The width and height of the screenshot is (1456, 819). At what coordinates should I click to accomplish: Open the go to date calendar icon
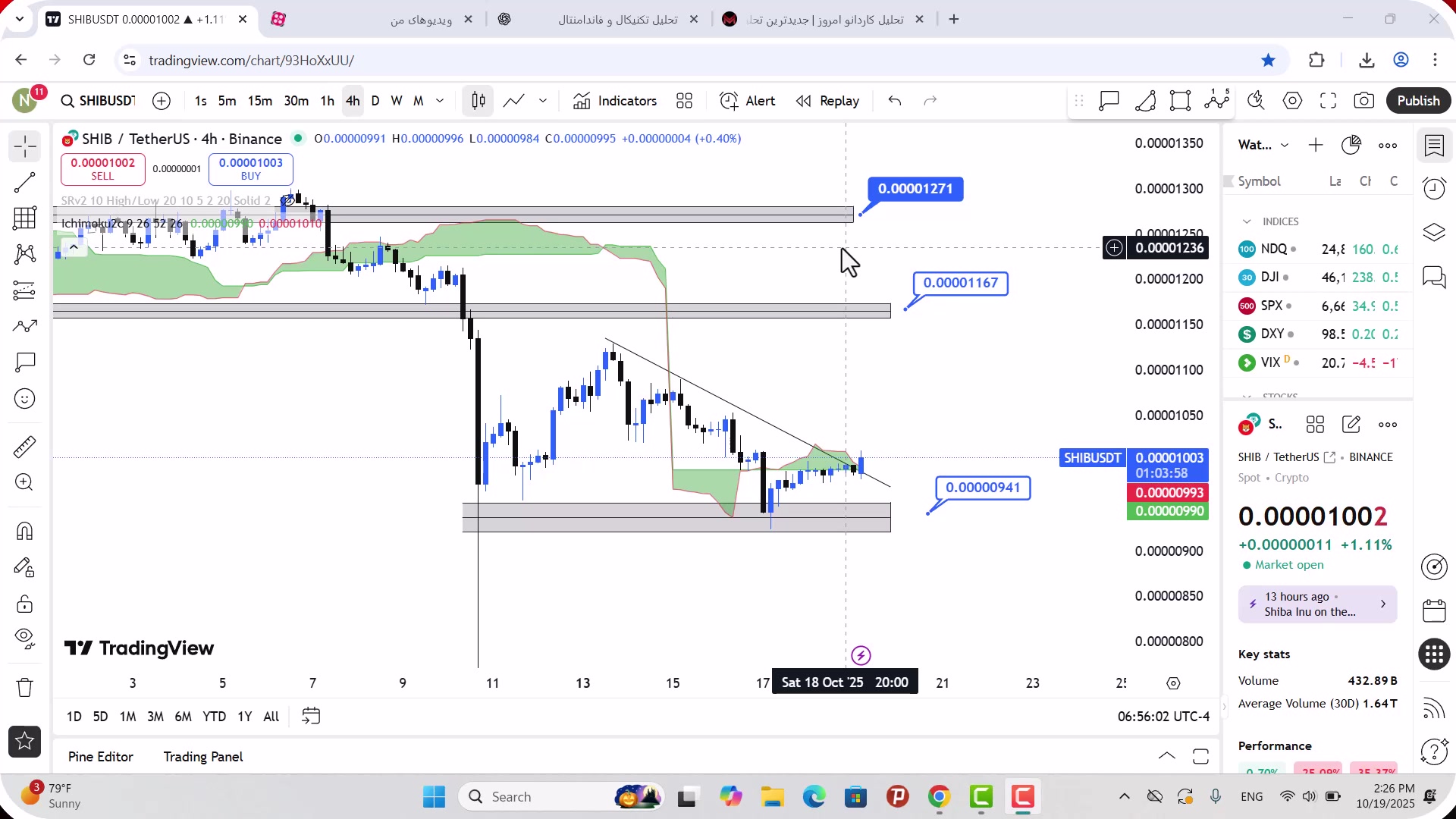[x=311, y=717]
